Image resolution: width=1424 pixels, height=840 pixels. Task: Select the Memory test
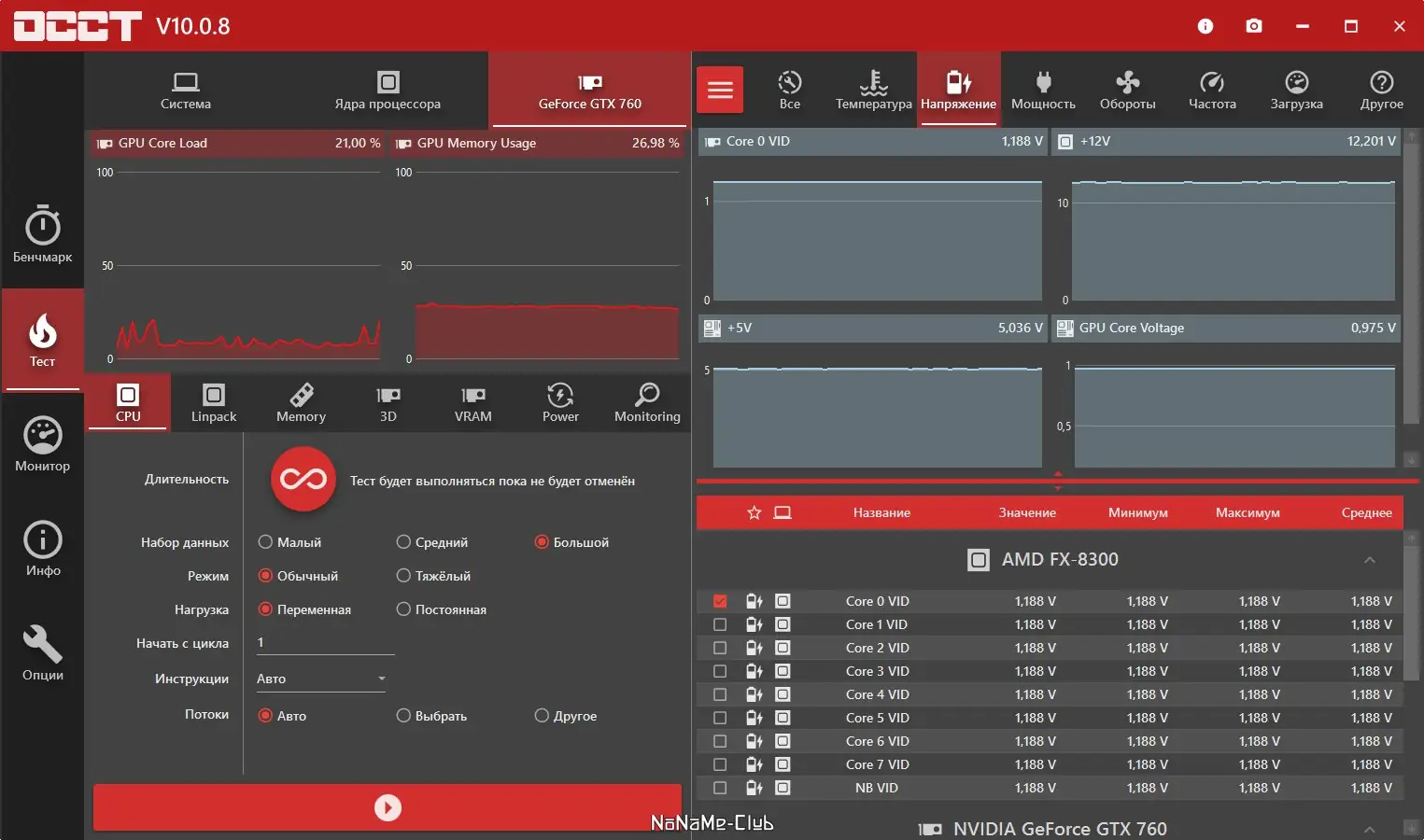click(x=301, y=403)
